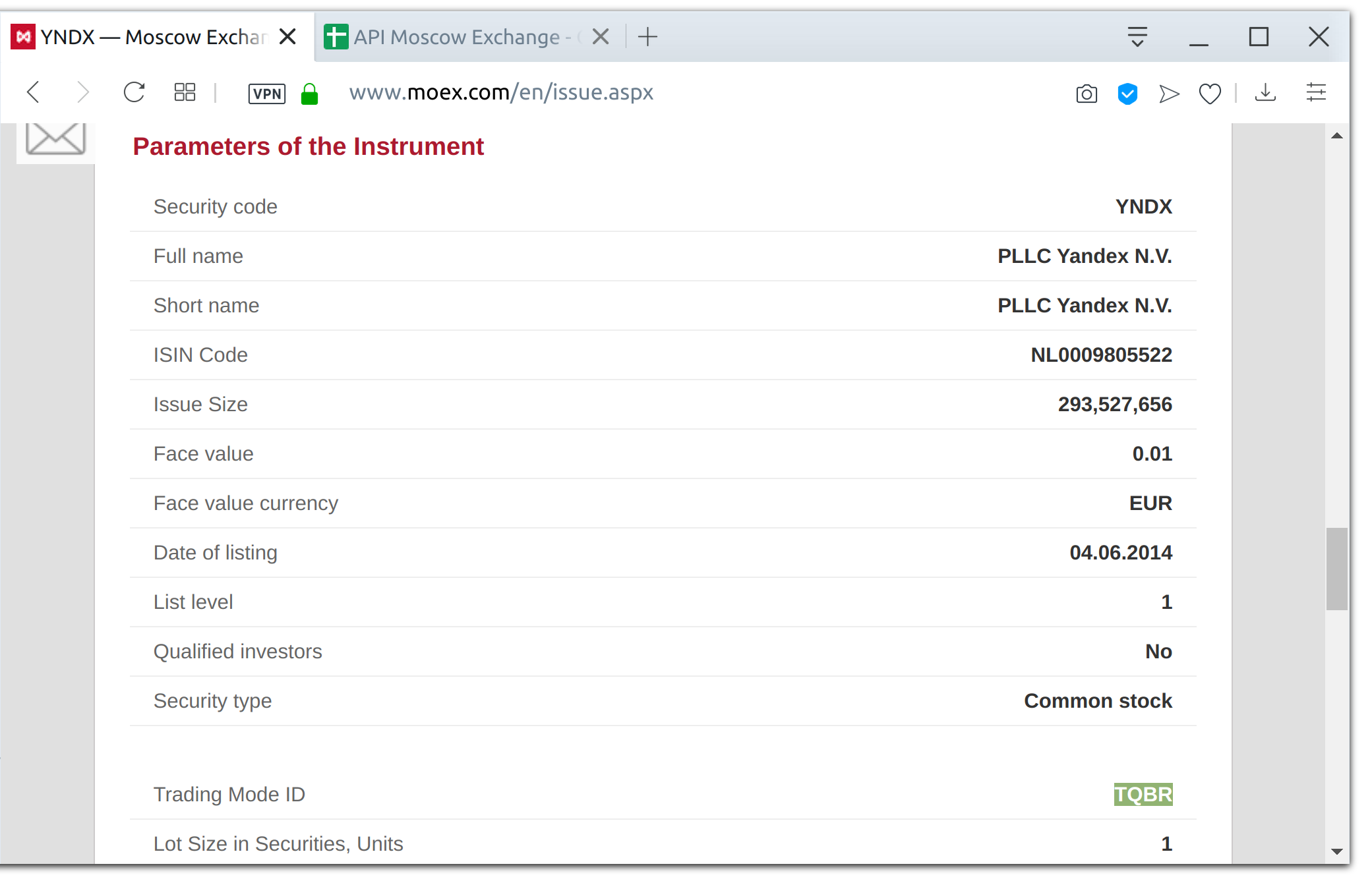
Task: Click the browser back arrow
Action: coord(34,92)
